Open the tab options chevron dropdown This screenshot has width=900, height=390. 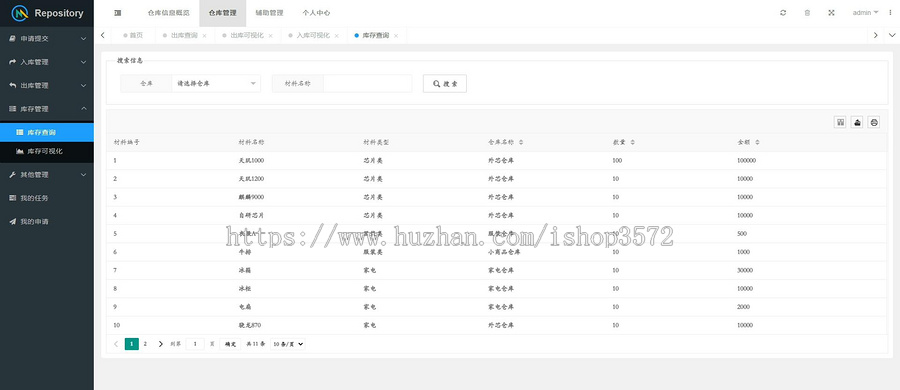point(891,36)
